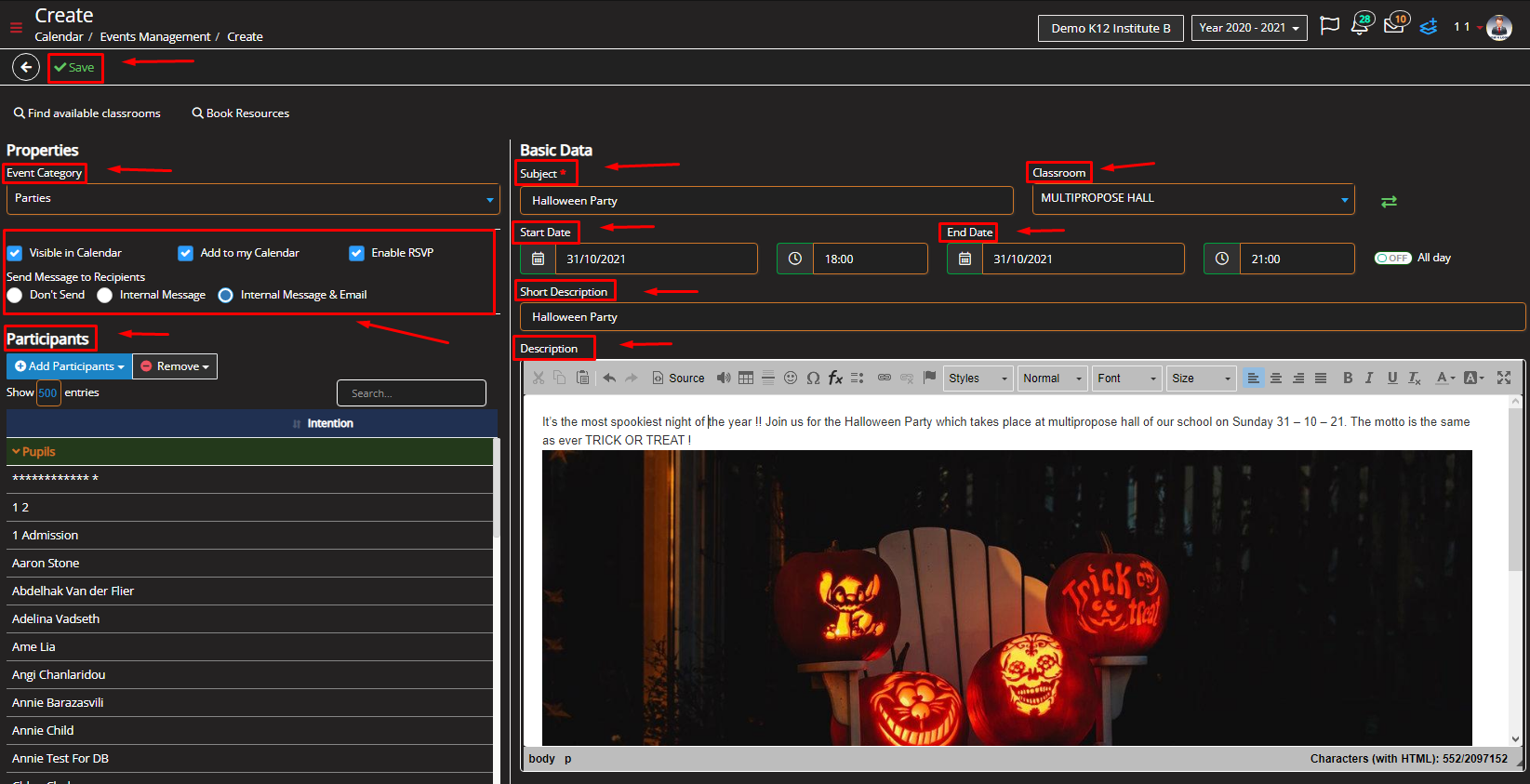Image resolution: width=1530 pixels, height=784 pixels.
Task: Toggle Add to my Calendar checkbox
Action: point(186,253)
